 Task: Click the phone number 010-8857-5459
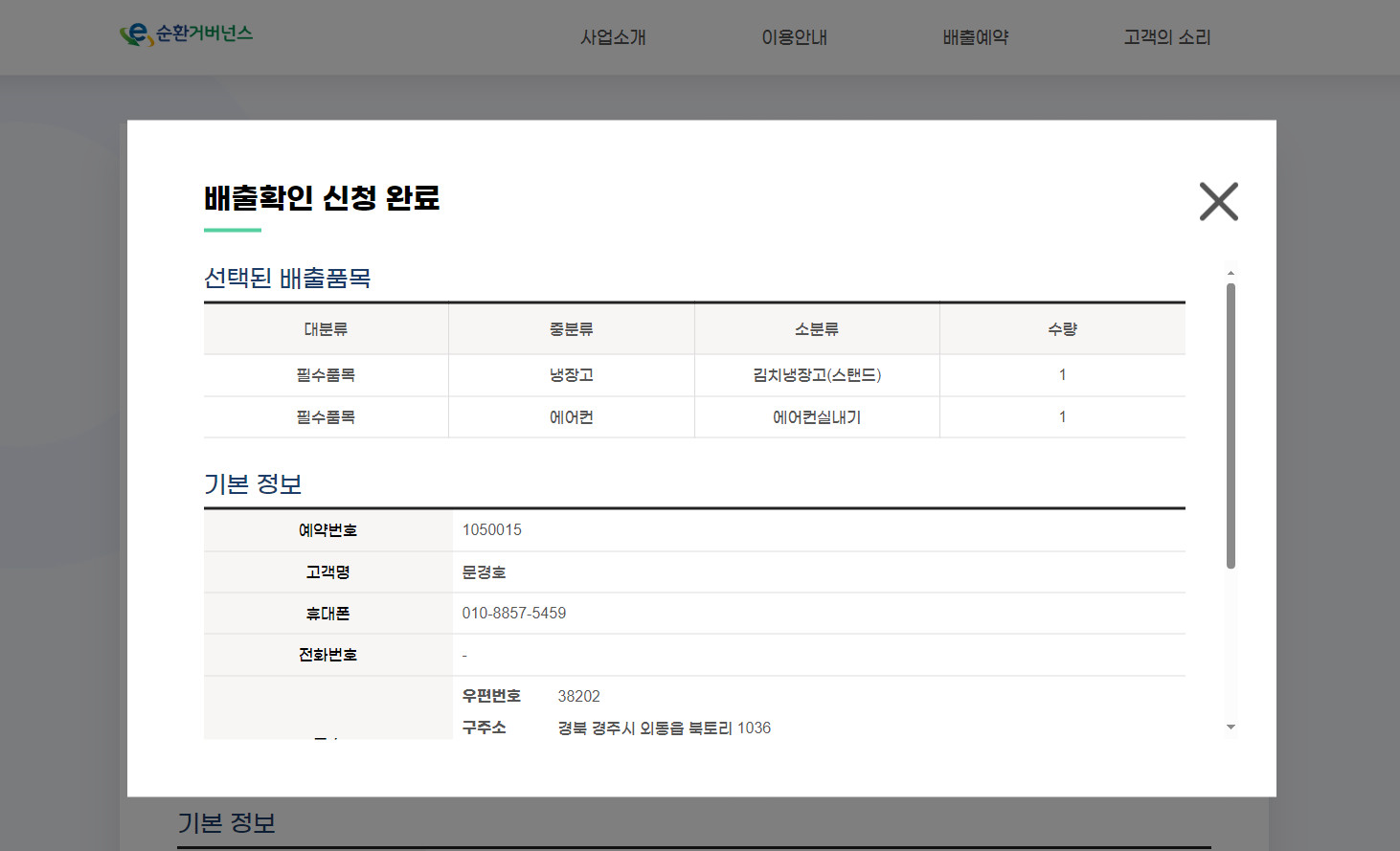tap(514, 614)
